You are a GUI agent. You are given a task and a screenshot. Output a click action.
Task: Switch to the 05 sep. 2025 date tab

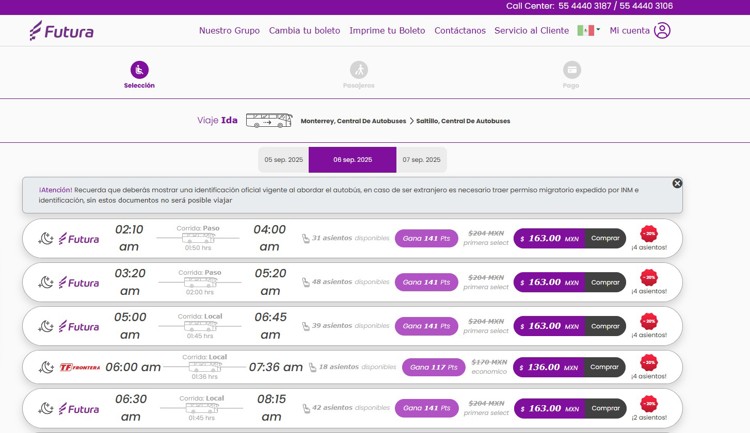pyautogui.click(x=284, y=160)
